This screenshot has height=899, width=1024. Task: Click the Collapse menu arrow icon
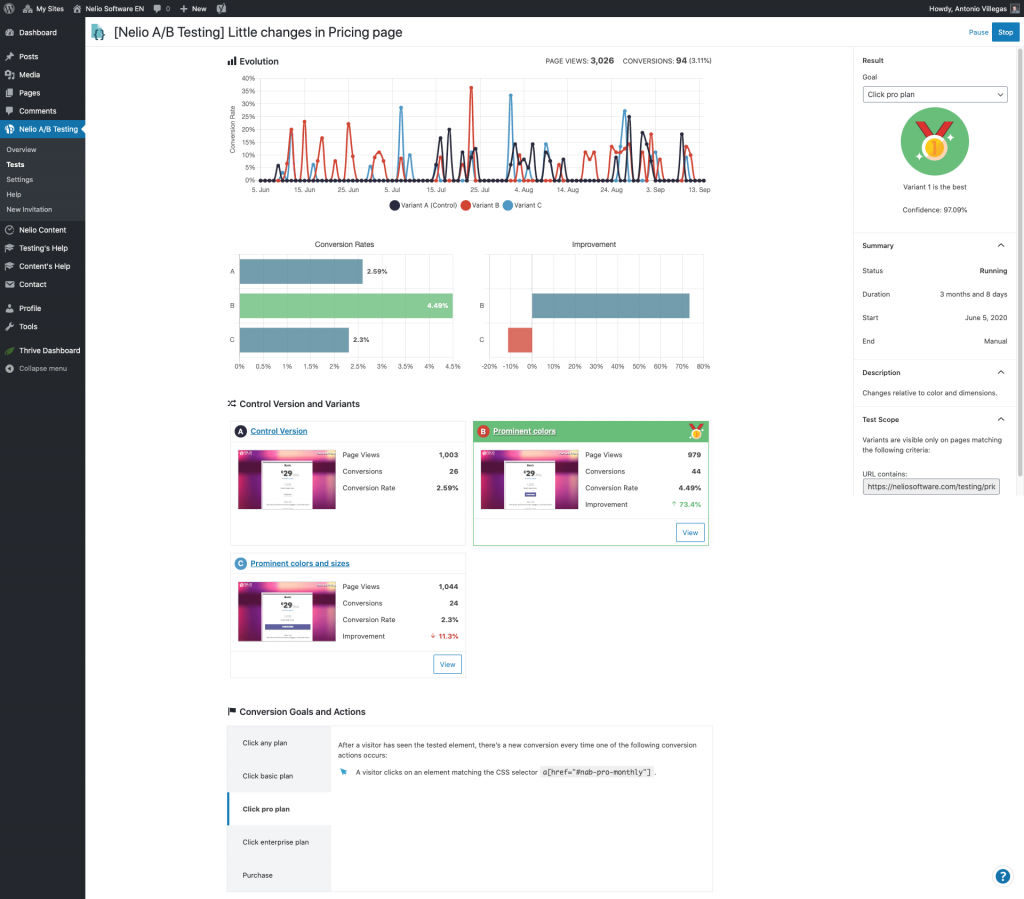point(10,369)
